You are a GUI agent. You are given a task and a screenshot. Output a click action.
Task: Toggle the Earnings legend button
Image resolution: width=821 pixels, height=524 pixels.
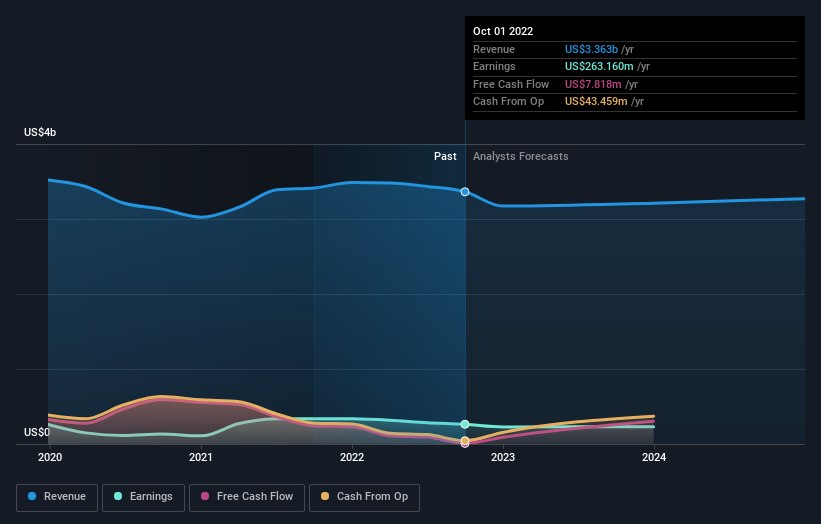pos(143,497)
